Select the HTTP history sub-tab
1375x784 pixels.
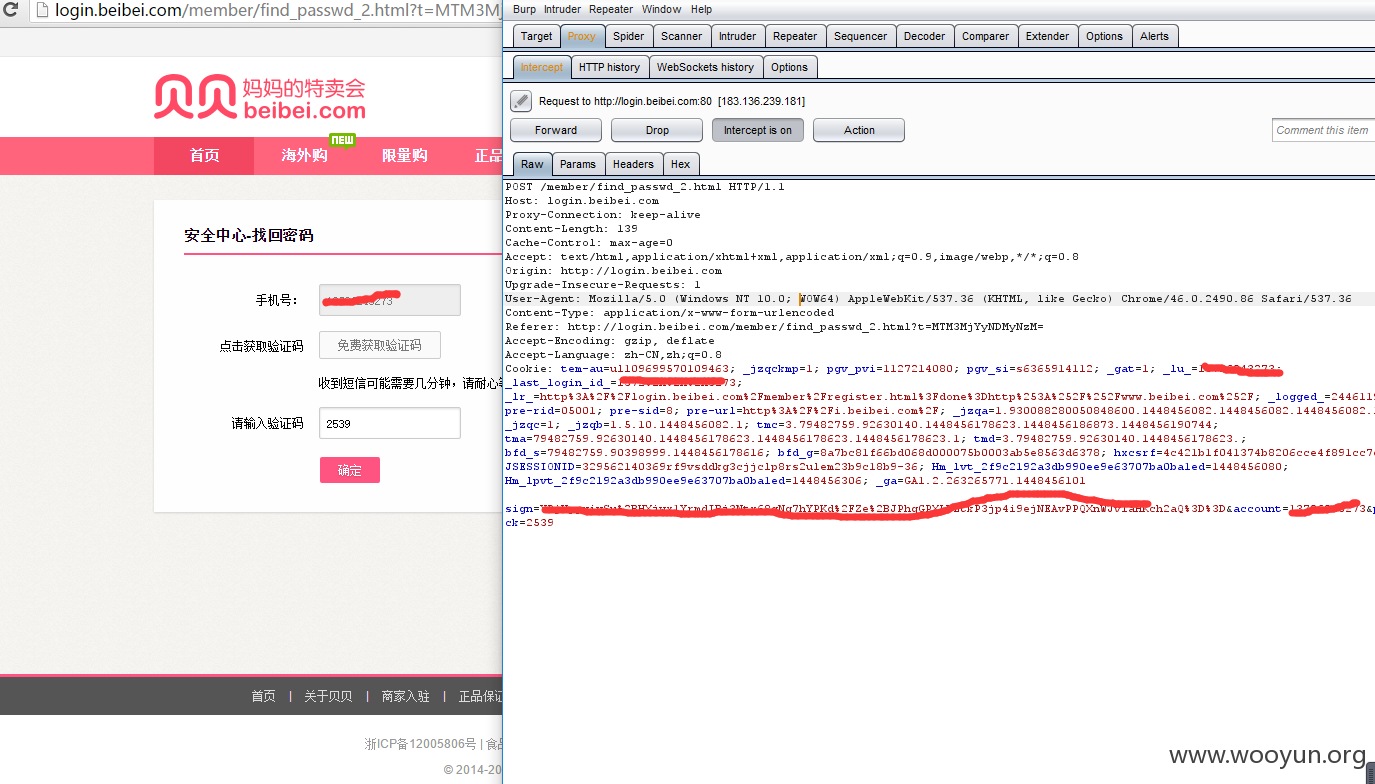pyautogui.click(x=609, y=67)
